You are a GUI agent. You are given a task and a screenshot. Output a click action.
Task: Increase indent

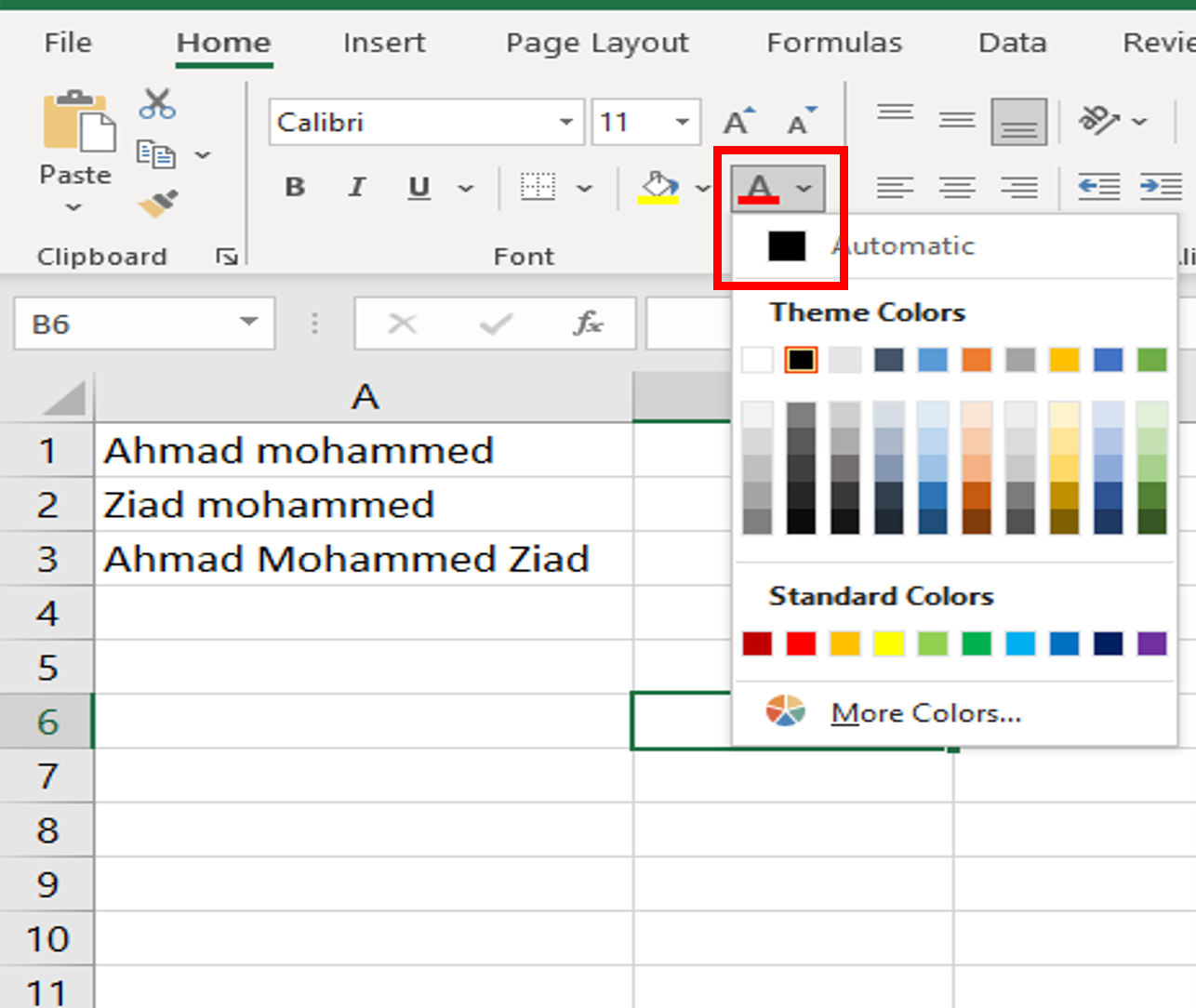coord(1161,187)
